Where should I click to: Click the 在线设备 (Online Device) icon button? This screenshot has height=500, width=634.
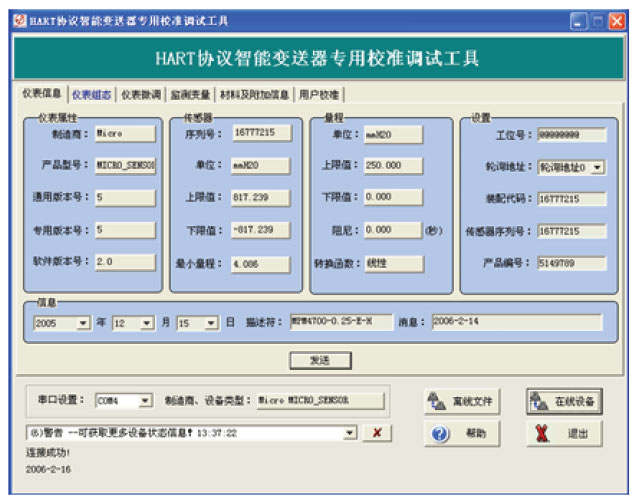tap(564, 401)
